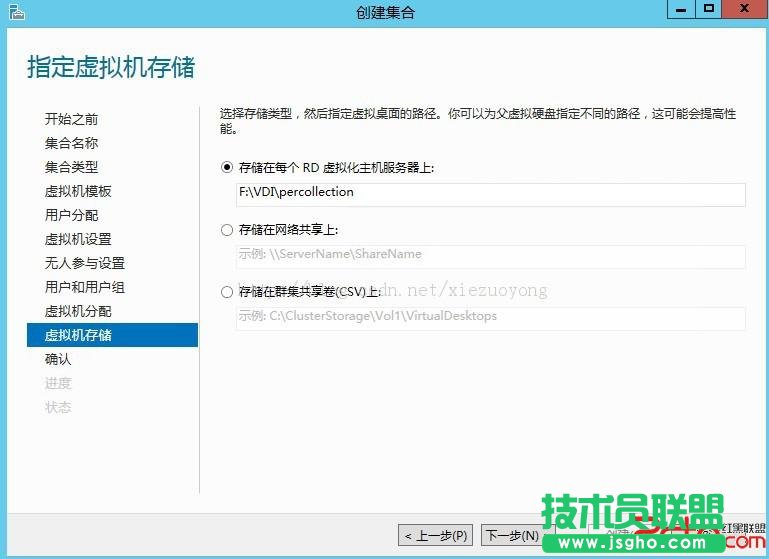The height and width of the screenshot is (559, 769).
Task: Go to 集合类型 step
Action: tap(71, 167)
